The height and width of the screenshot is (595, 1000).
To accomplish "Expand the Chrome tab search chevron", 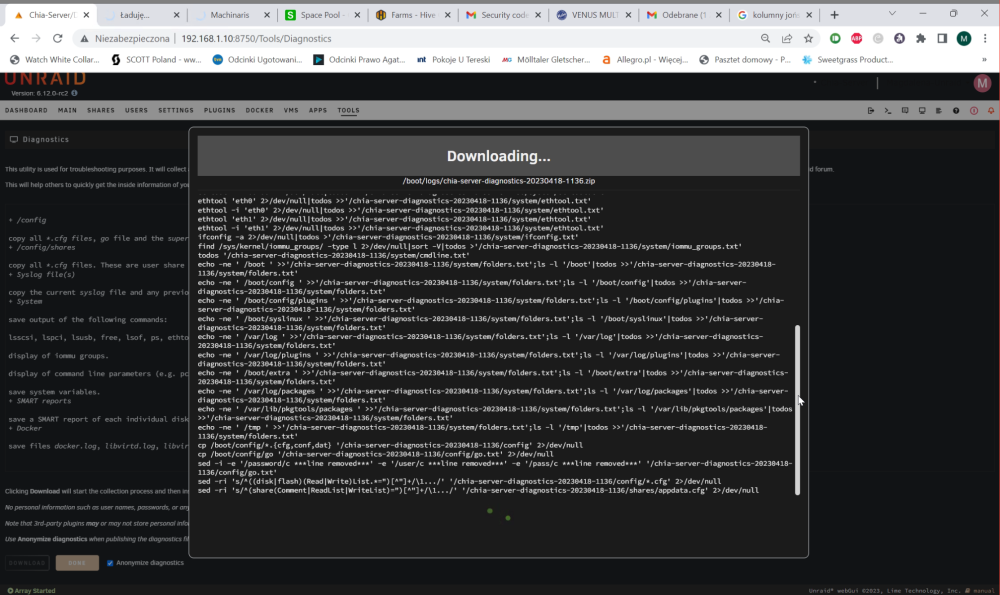I will [892, 13].
